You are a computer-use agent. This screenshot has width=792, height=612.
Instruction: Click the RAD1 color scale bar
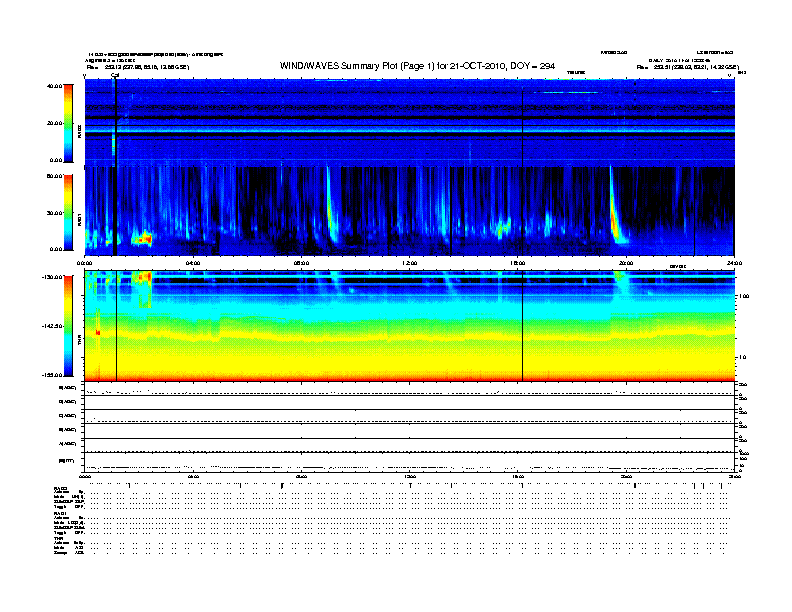(68, 213)
